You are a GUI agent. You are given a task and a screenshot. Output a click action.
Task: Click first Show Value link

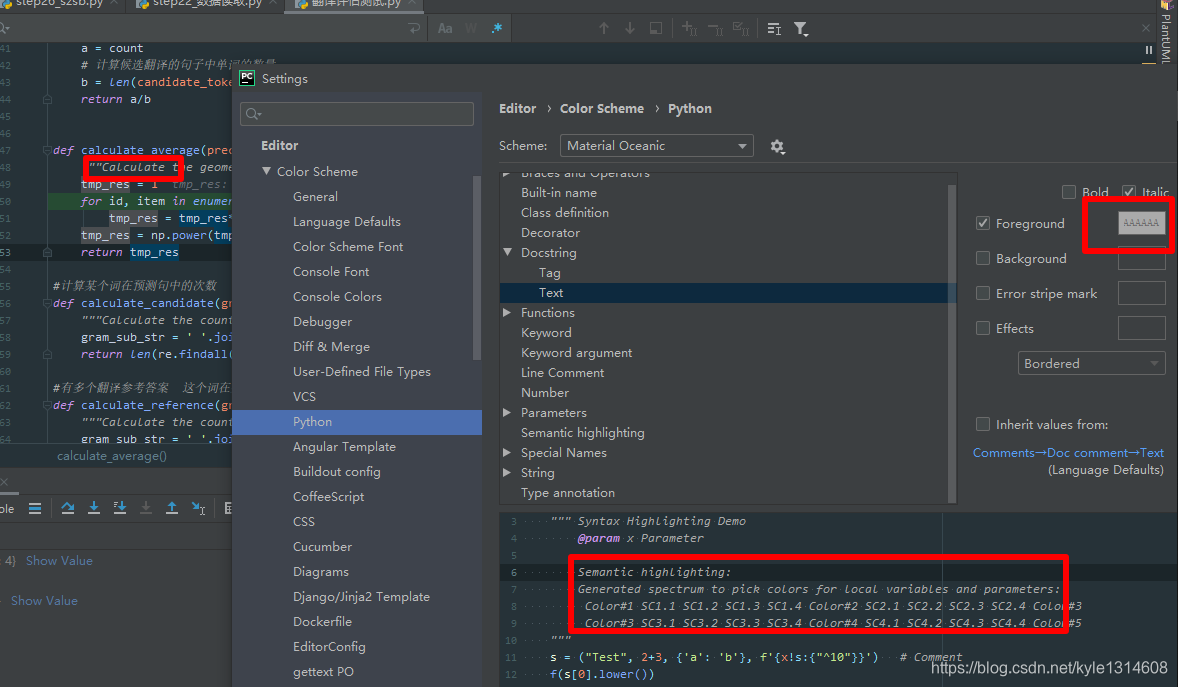coord(59,561)
